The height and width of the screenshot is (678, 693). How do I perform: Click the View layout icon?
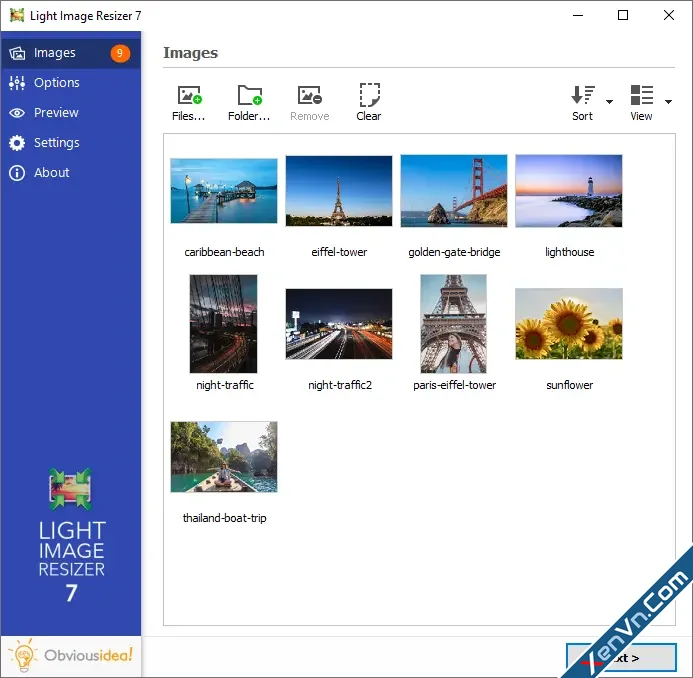(x=642, y=95)
